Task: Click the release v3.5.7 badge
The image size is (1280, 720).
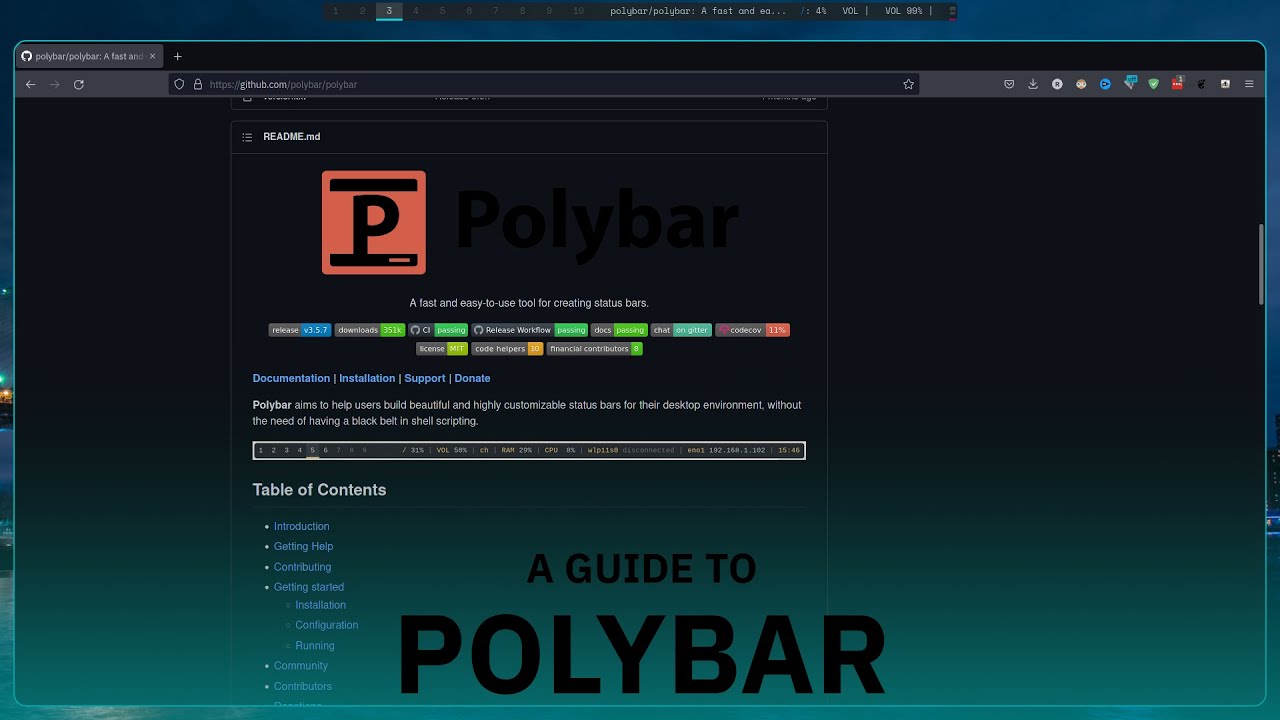Action: click(x=299, y=330)
